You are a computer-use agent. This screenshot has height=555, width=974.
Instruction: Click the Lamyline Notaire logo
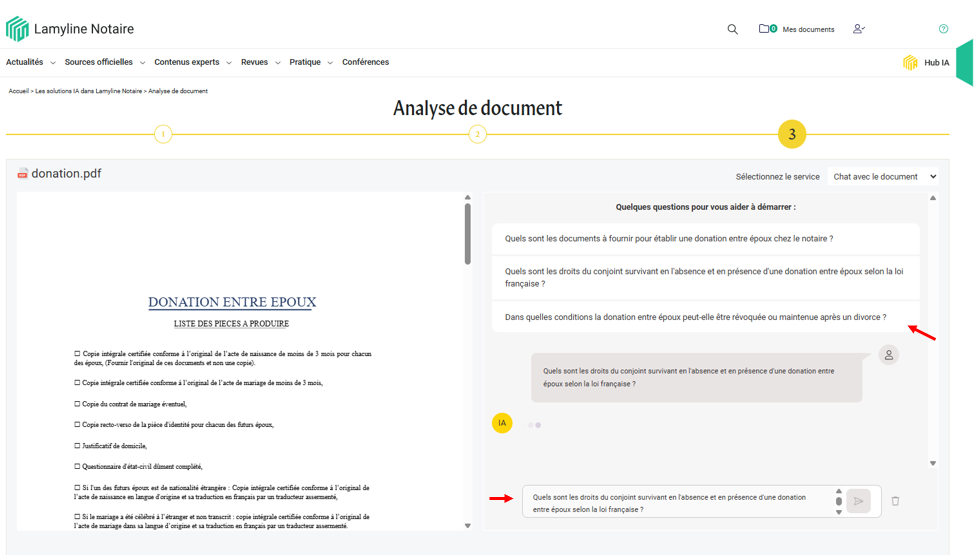(18, 29)
